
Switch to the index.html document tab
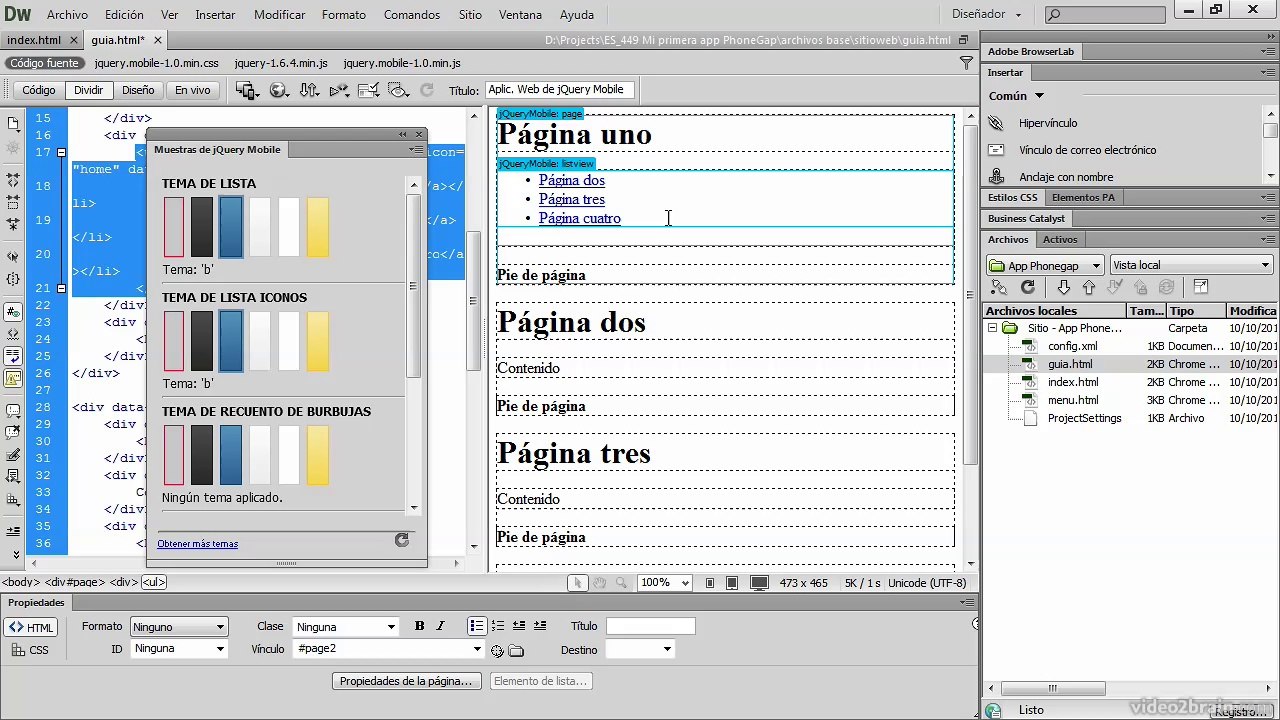[34, 40]
